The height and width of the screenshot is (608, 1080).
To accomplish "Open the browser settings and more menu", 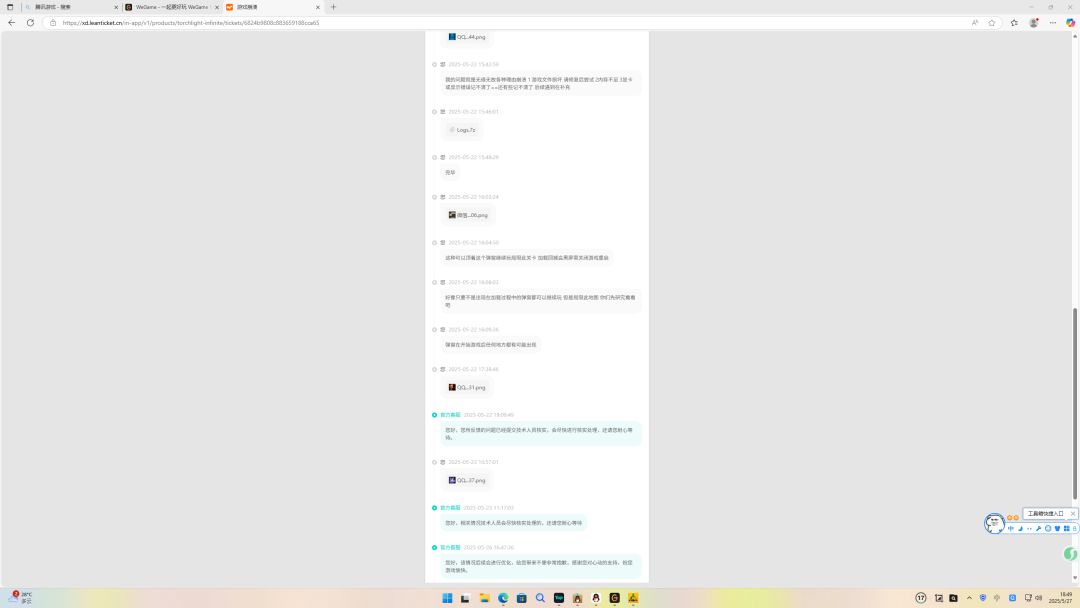I will click(1052, 23).
